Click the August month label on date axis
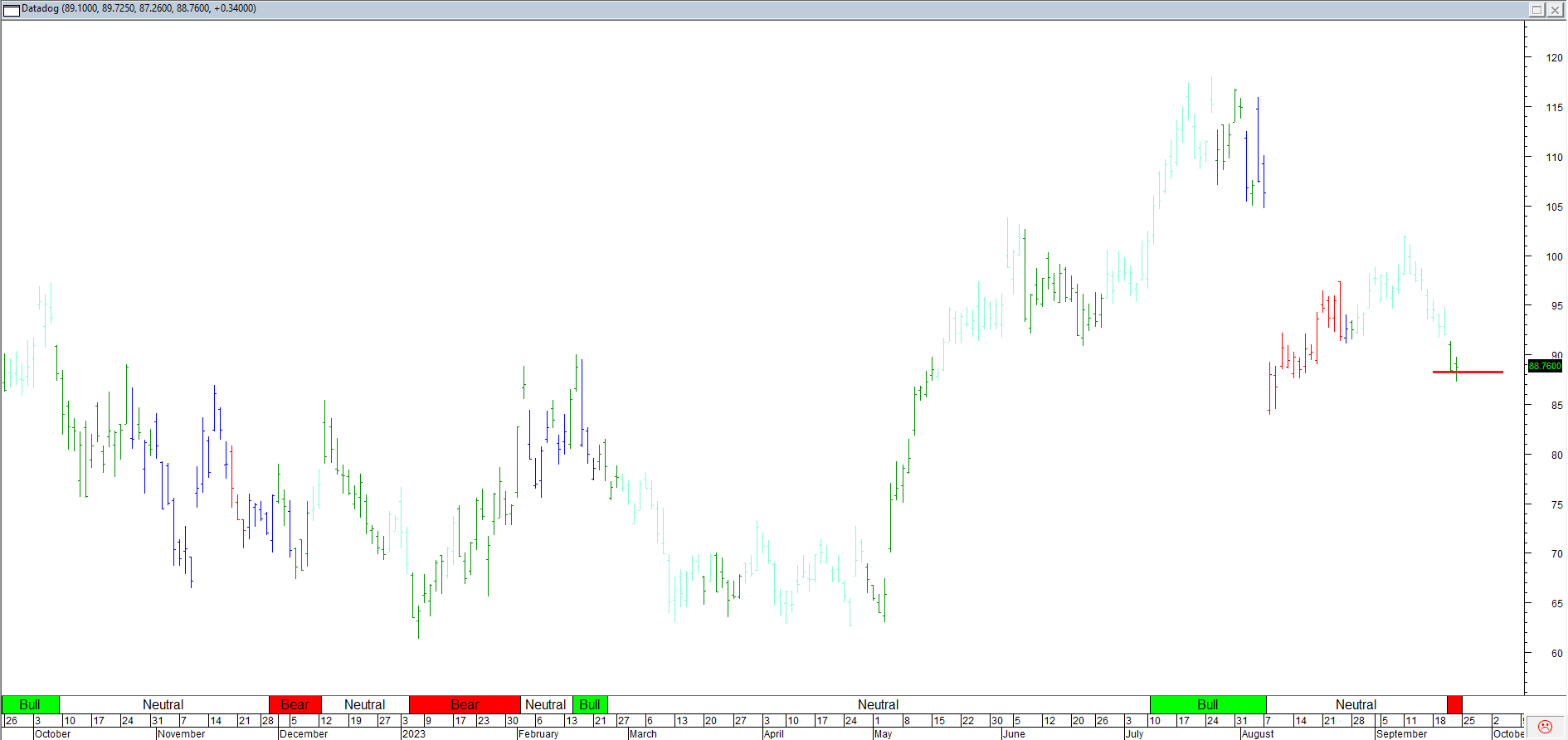Viewport: 1568px width, 740px height. (x=1258, y=733)
